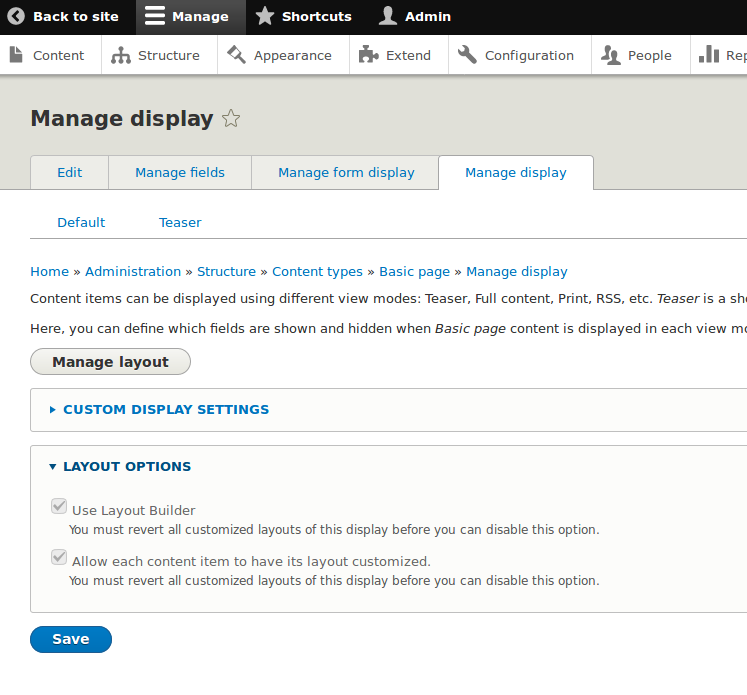Click the Extend puzzle piece icon
The width and height of the screenshot is (747, 695).
(369, 55)
